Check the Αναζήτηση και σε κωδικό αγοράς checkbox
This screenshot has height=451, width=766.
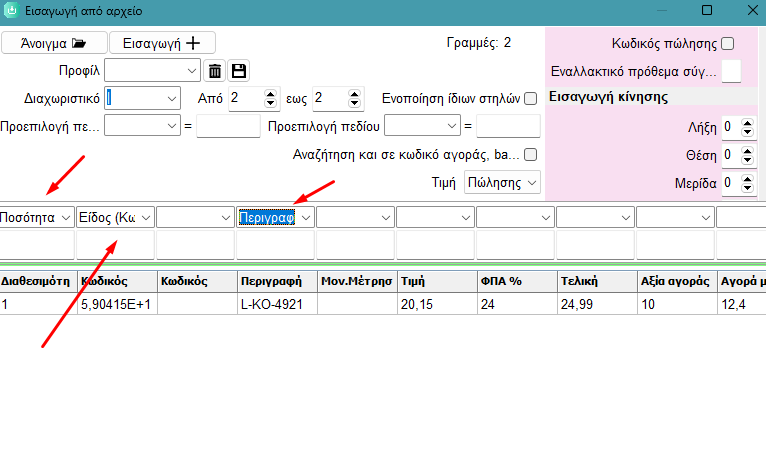click(530, 155)
